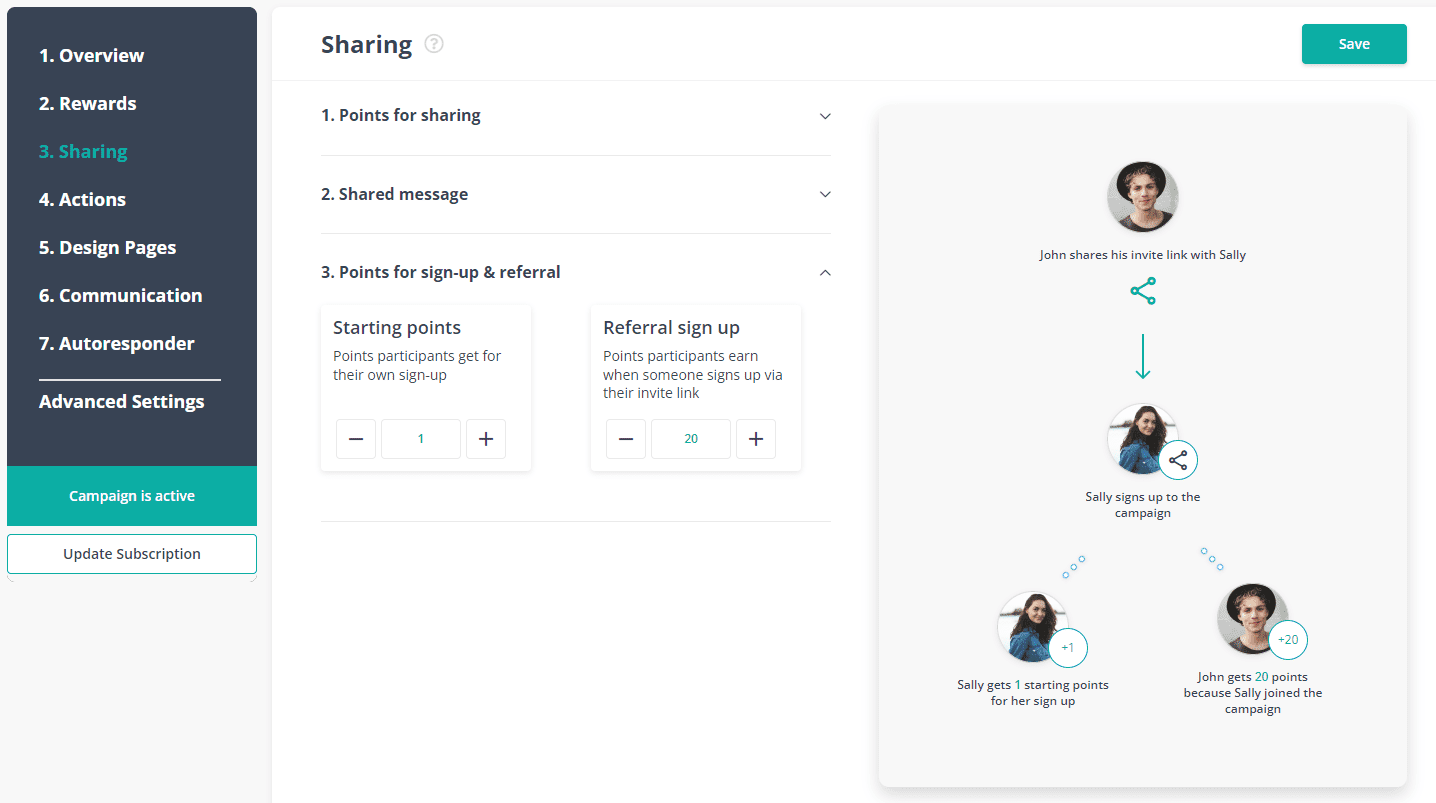Navigate to Design Pages

[107, 247]
